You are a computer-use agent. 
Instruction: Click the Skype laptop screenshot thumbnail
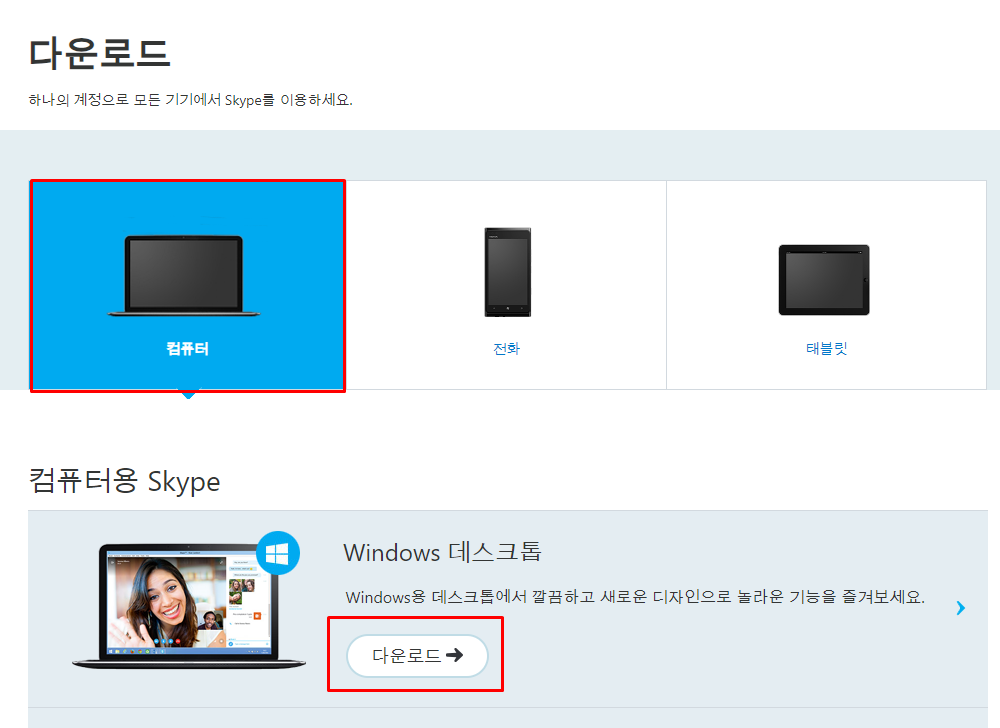(189, 606)
